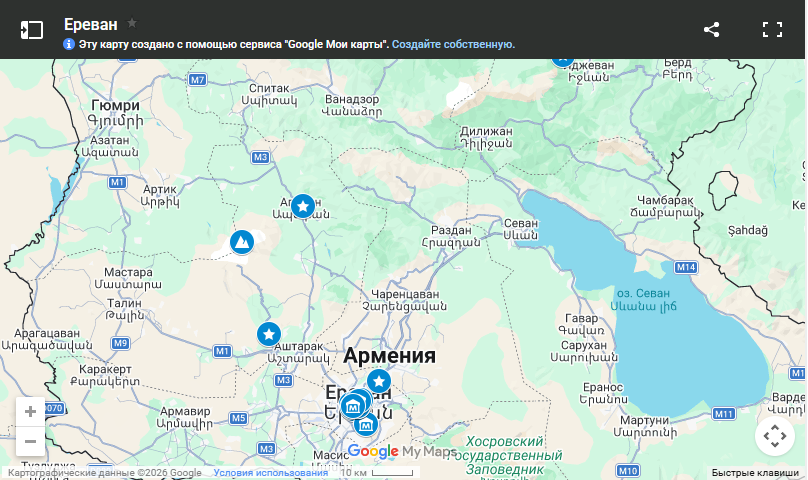This screenshot has height=480, width=808.
Task: Click the Армения country label
Action: click(x=390, y=356)
